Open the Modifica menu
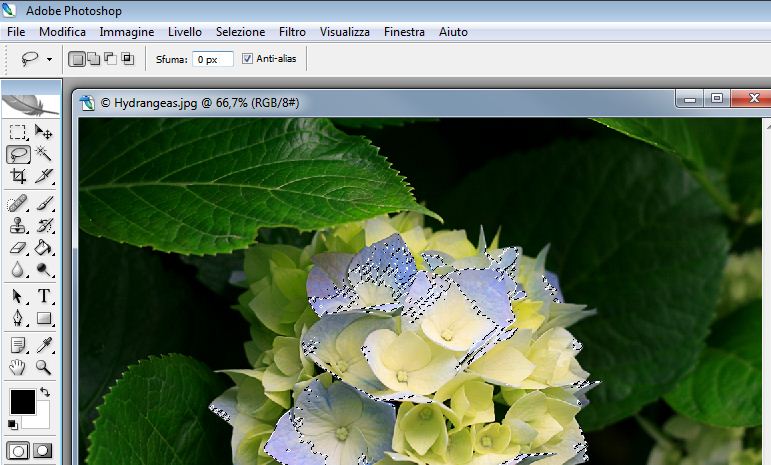771x465 pixels. [x=62, y=32]
